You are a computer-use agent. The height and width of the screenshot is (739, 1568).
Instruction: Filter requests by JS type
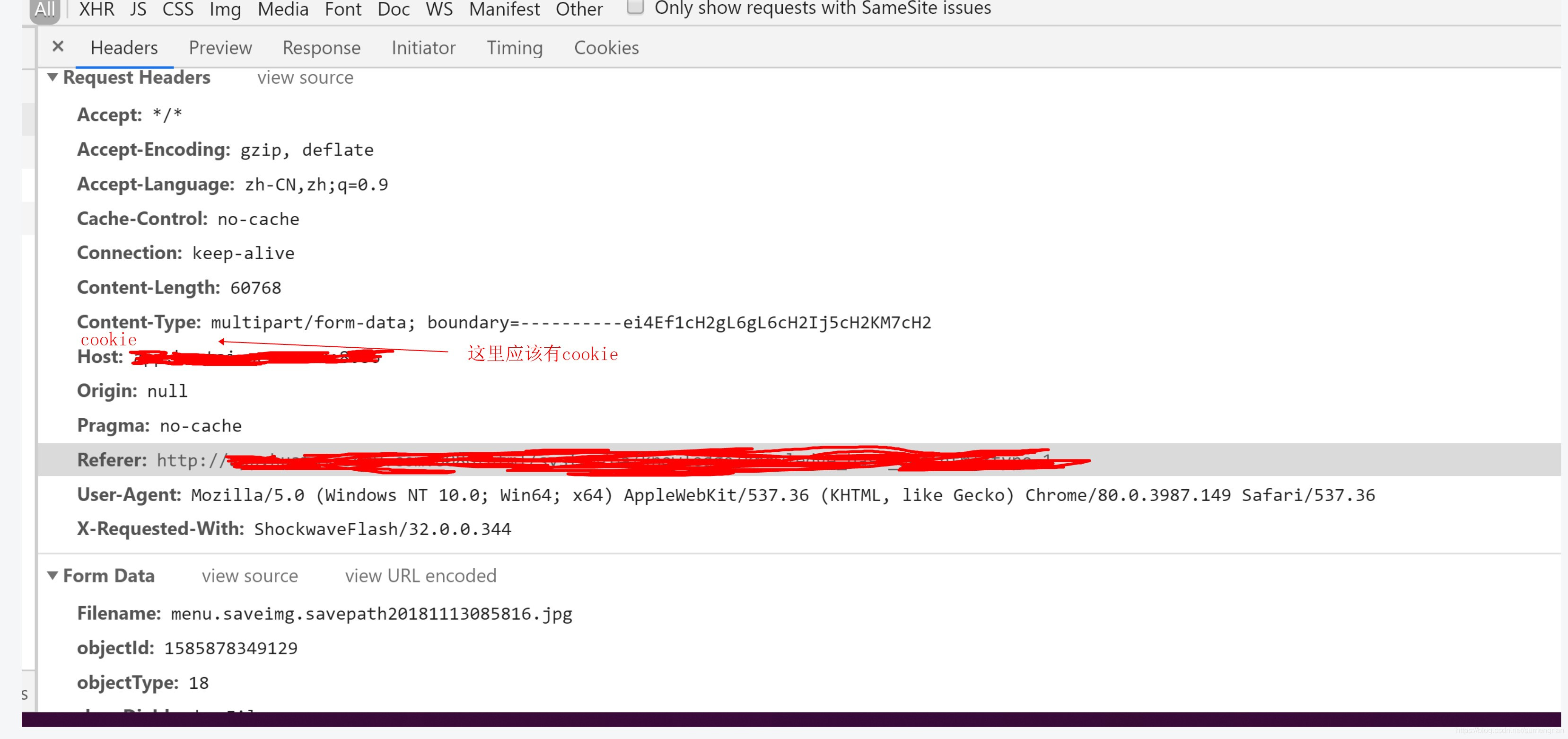coord(138,9)
